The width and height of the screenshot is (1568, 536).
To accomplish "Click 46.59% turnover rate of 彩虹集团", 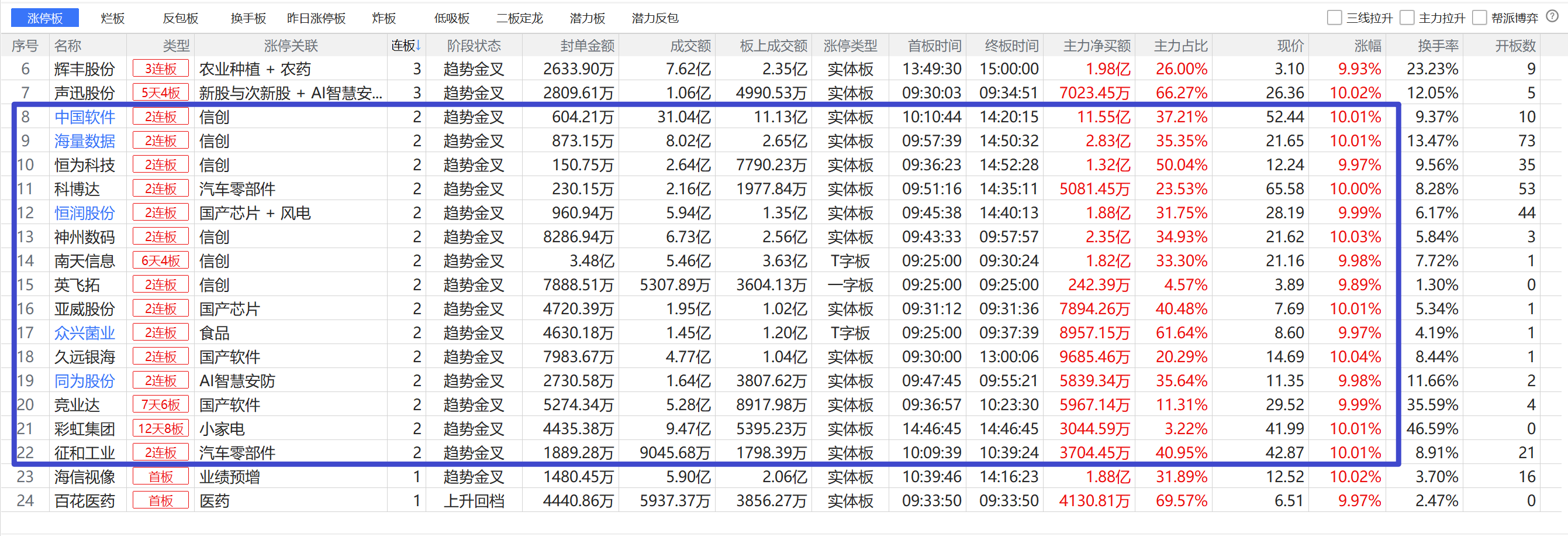I will pos(1432,429).
